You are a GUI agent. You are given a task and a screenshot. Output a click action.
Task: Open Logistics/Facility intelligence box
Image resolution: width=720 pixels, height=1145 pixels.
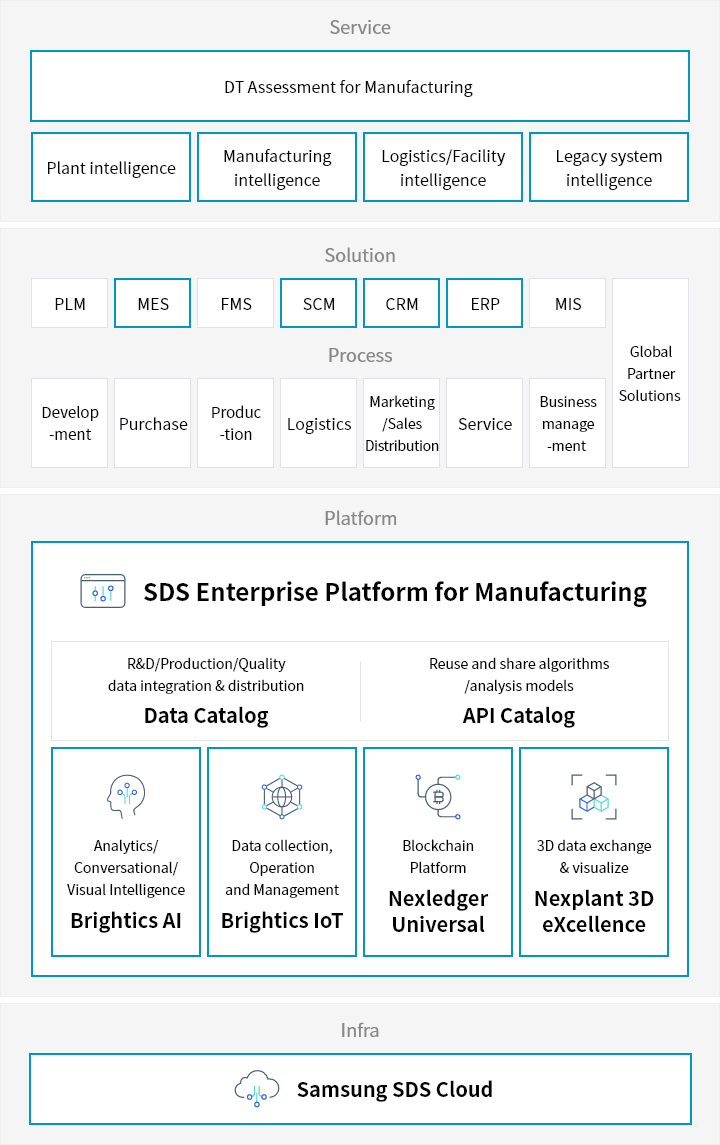click(x=443, y=167)
